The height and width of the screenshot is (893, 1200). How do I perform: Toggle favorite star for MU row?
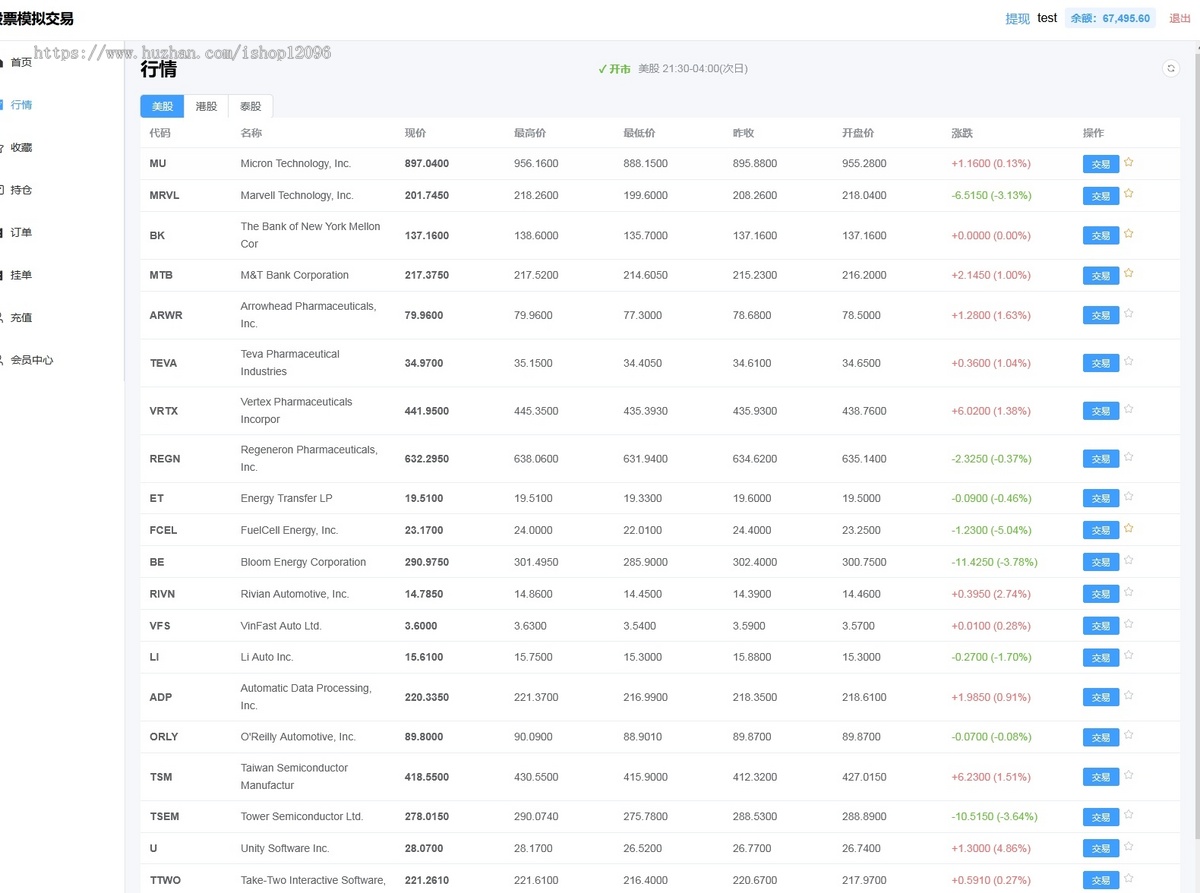click(1128, 162)
